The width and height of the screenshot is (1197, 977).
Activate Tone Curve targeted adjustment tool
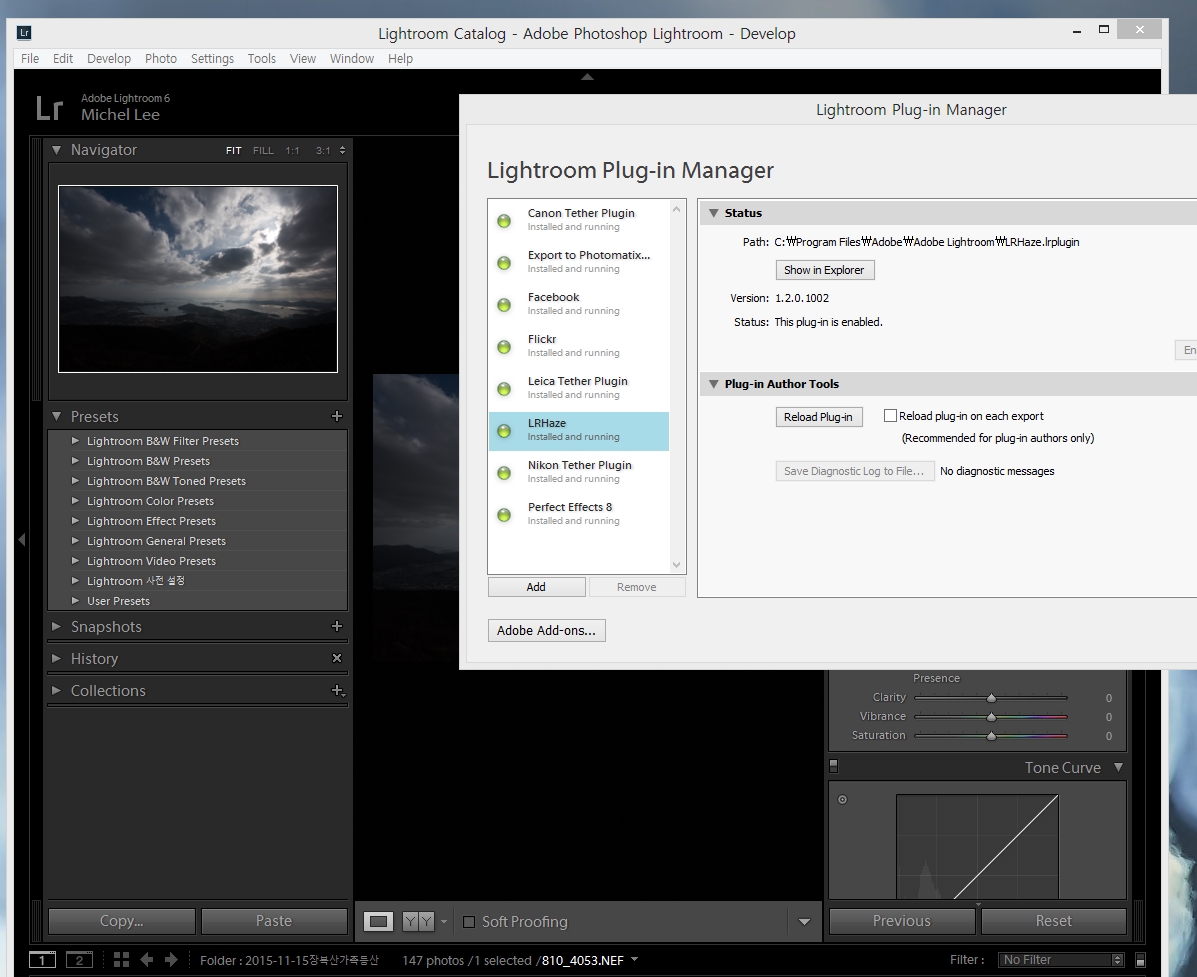(842, 800)
